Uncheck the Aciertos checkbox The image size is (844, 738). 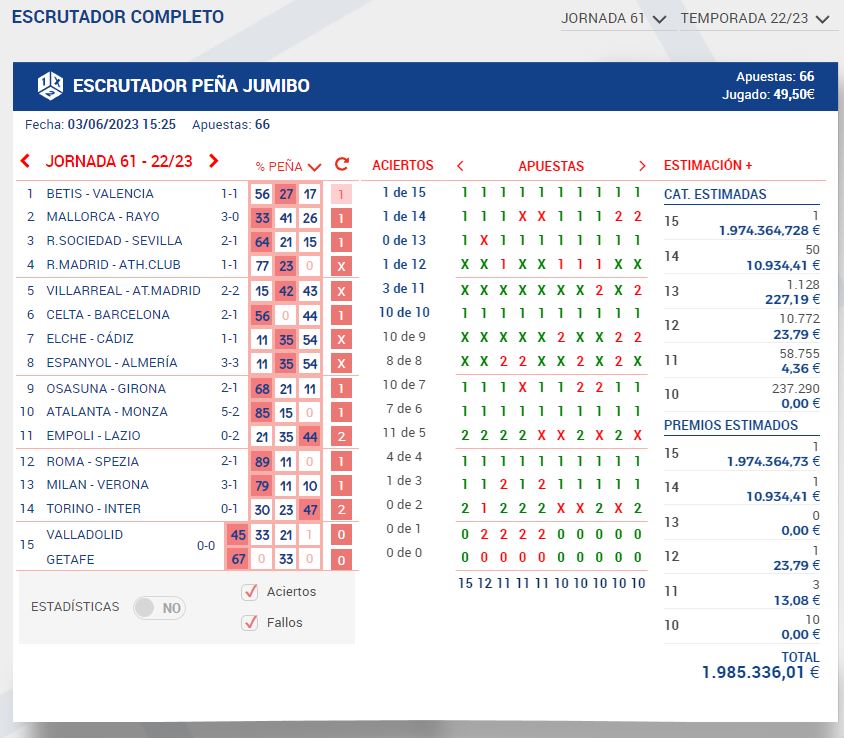[249, 592]
